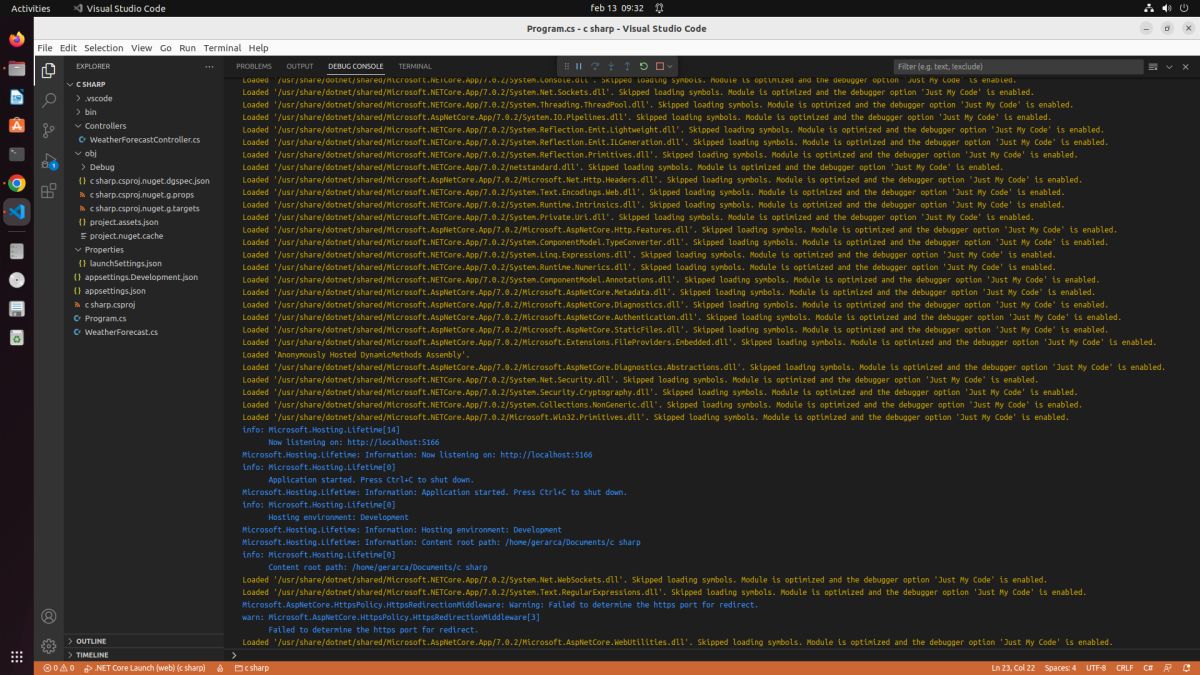The image size is (1200, 675).
Task: Close the bottom panel
Action: [x=1187, y=67]
